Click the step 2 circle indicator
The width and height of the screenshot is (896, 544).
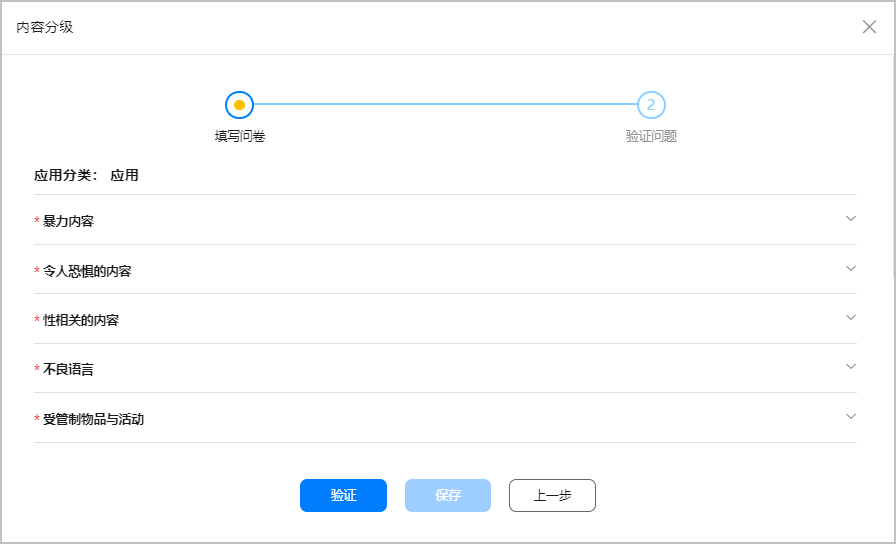[x=651, y=105]
